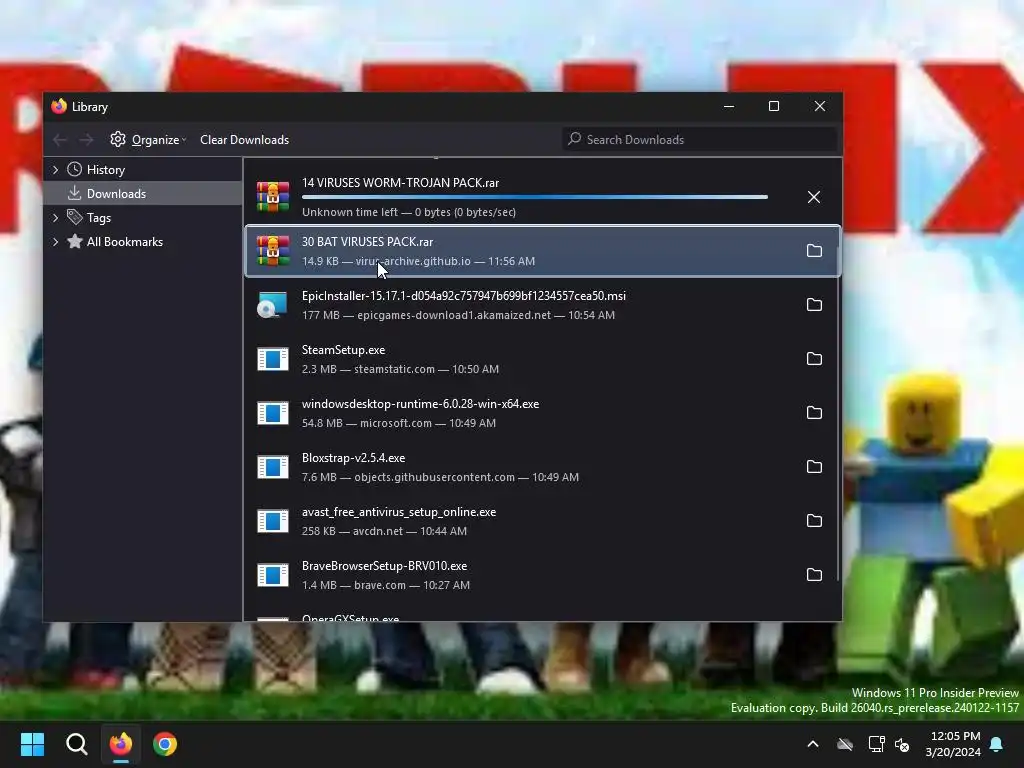Open folder for Bloxstrap-v2.5.4.exe
This screenshot has height=768, width=1024.
[x=814, y=467]
